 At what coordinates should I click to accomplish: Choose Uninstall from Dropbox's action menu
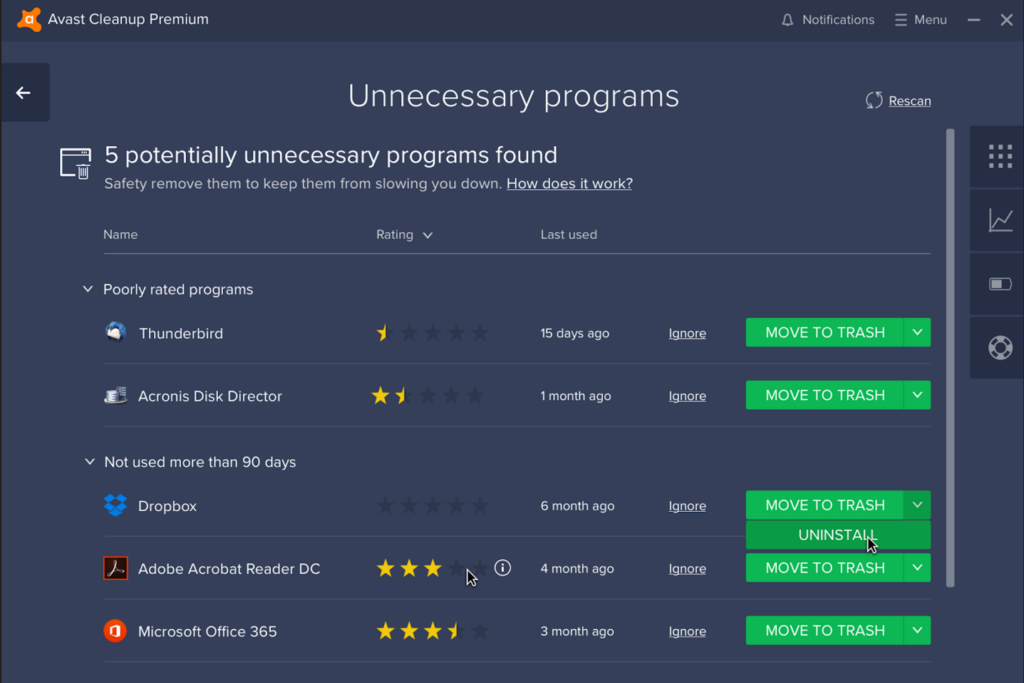837,535
